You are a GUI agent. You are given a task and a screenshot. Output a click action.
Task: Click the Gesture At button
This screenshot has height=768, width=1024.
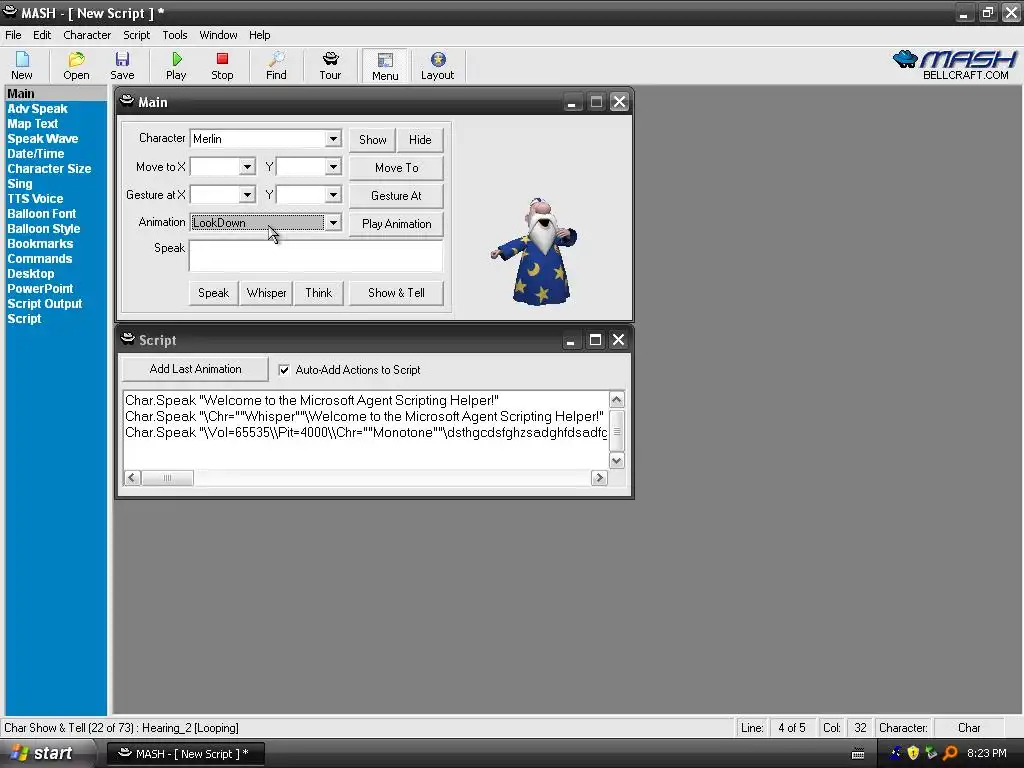tap(396, 196)
